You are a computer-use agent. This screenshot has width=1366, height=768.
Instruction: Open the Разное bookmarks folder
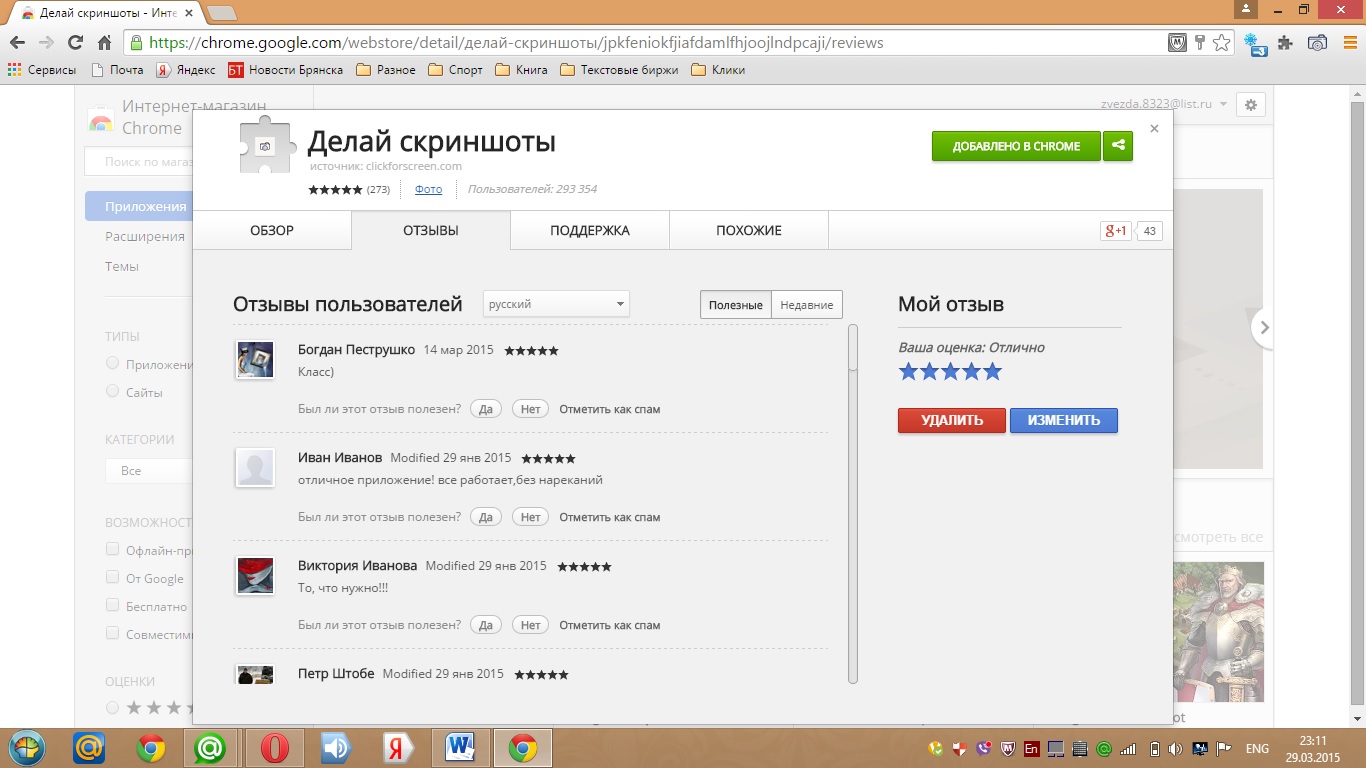point(386,70)
